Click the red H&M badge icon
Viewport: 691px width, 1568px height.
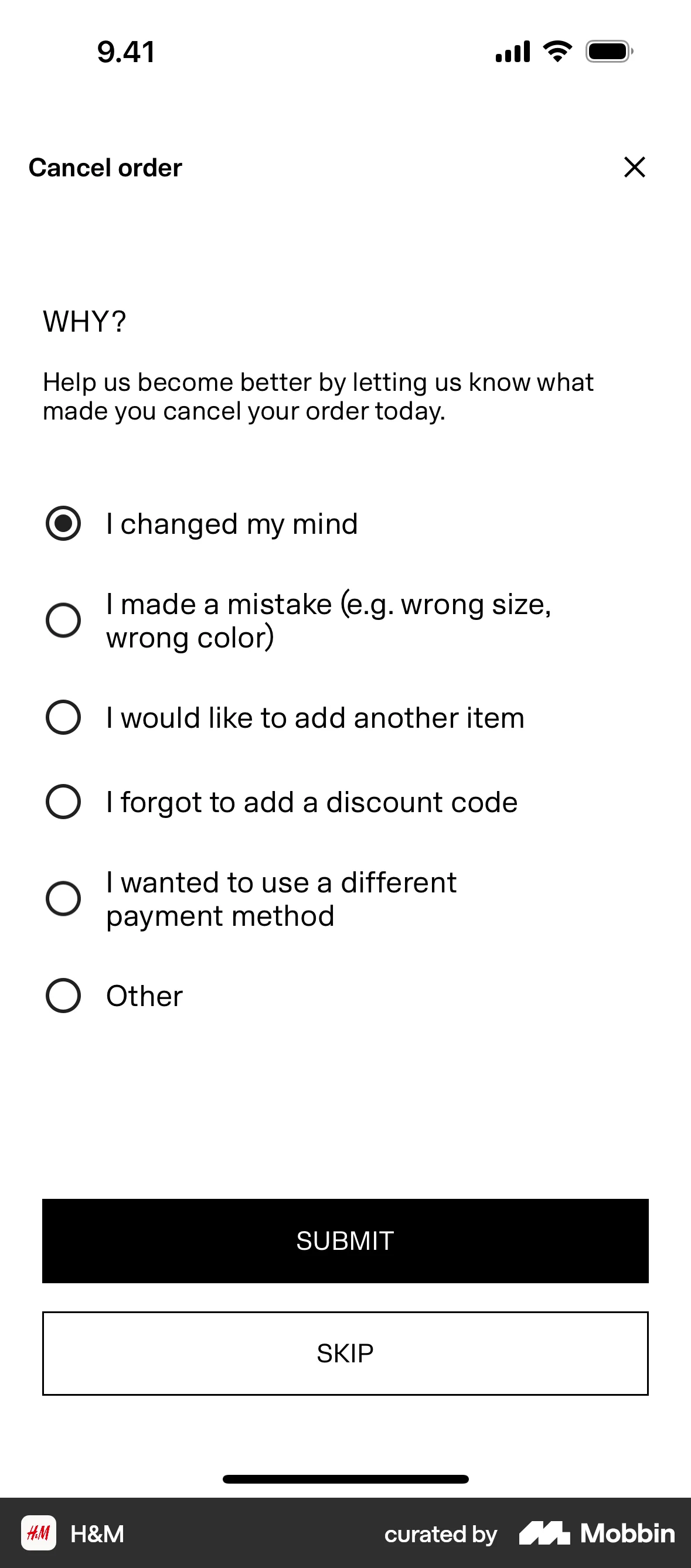[39, 1533]
